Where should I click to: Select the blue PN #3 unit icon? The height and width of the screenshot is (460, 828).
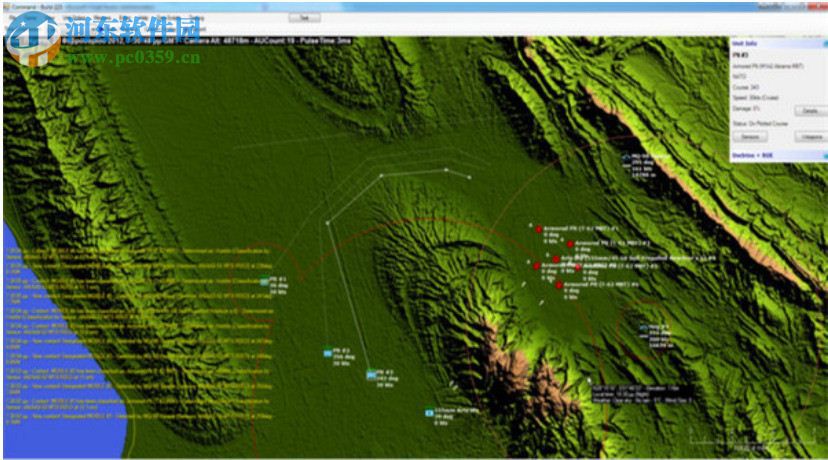371,375
